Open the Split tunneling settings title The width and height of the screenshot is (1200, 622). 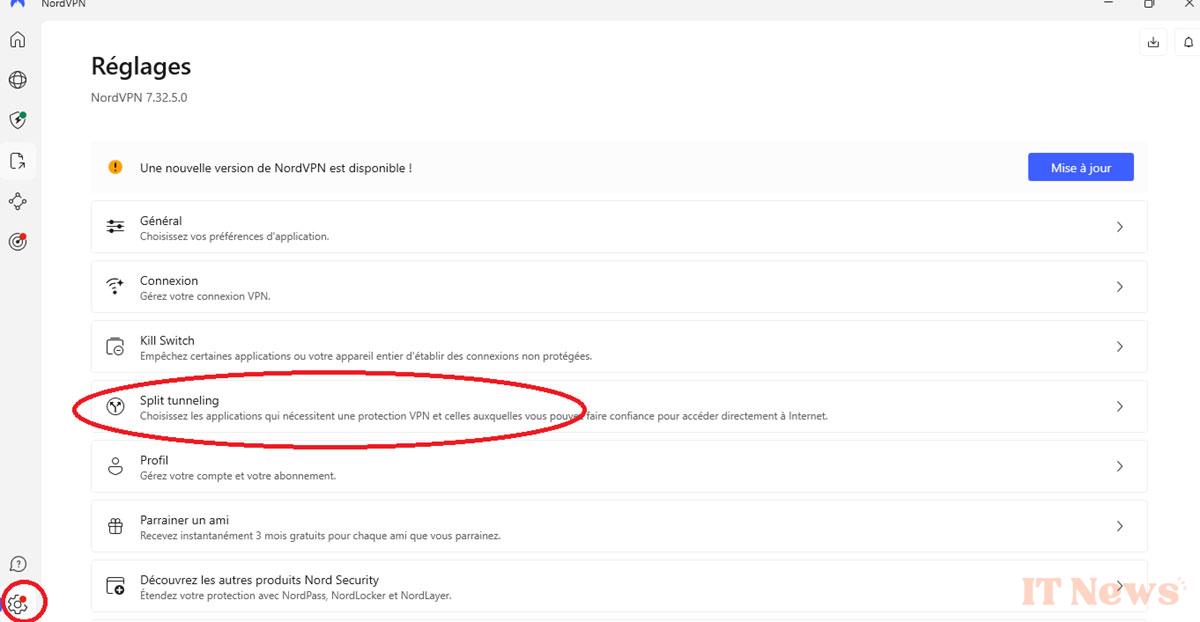pyautogui.click(x=179, y=401)
